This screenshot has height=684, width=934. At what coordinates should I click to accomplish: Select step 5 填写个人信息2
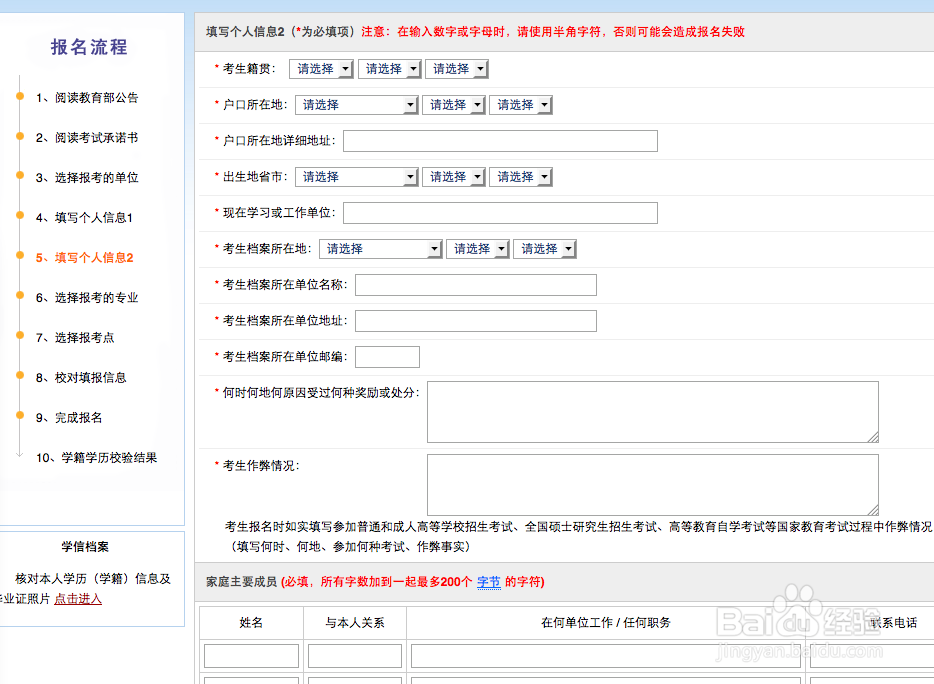(x=84, y=257)
